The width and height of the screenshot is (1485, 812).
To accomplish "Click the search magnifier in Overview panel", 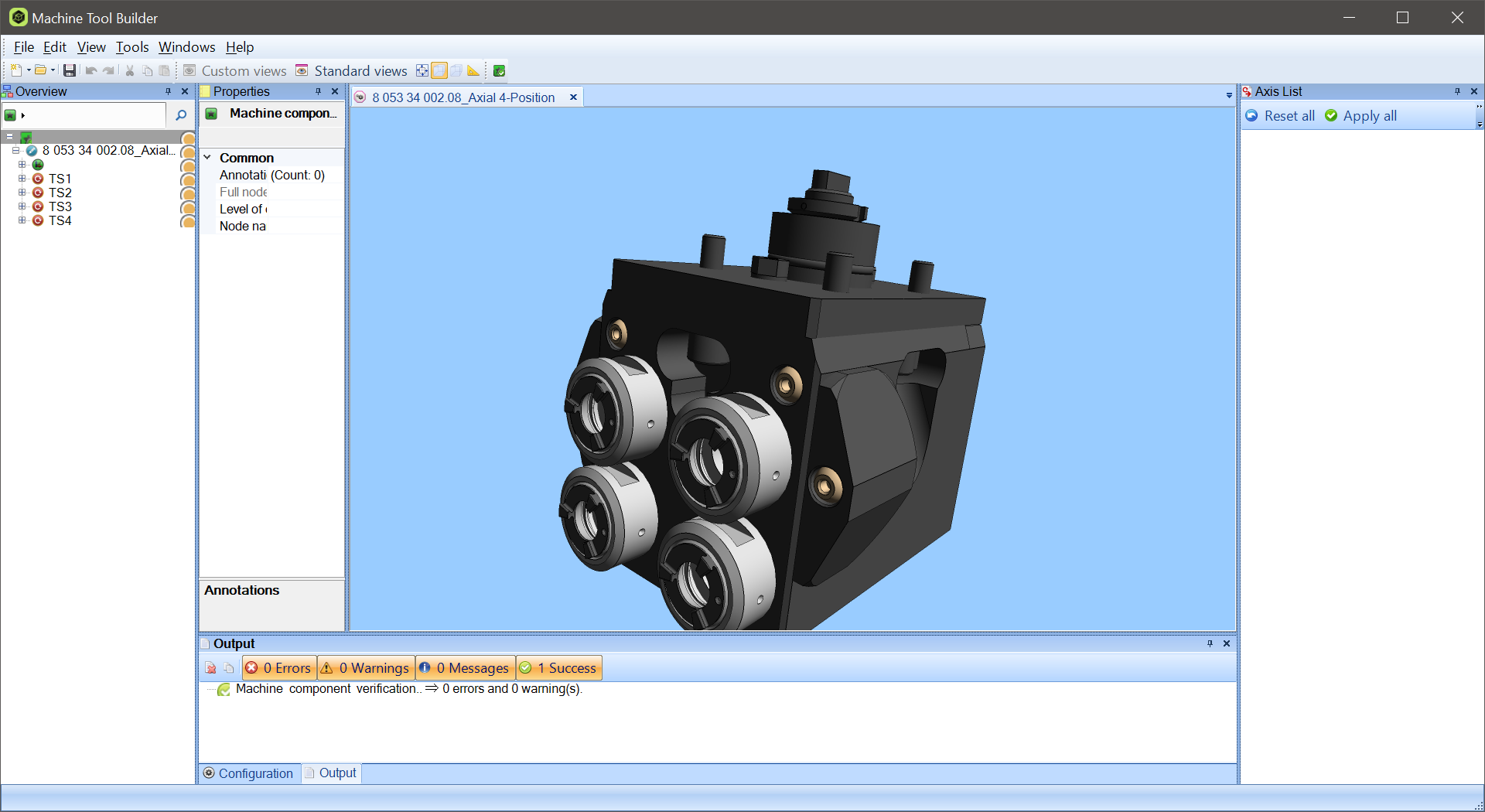I will pos(181,115).
